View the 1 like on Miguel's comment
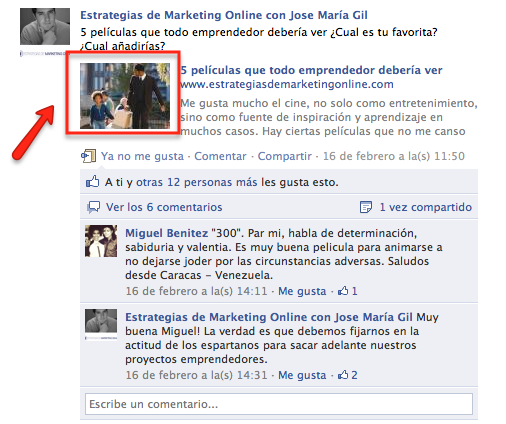 point(348,291)
